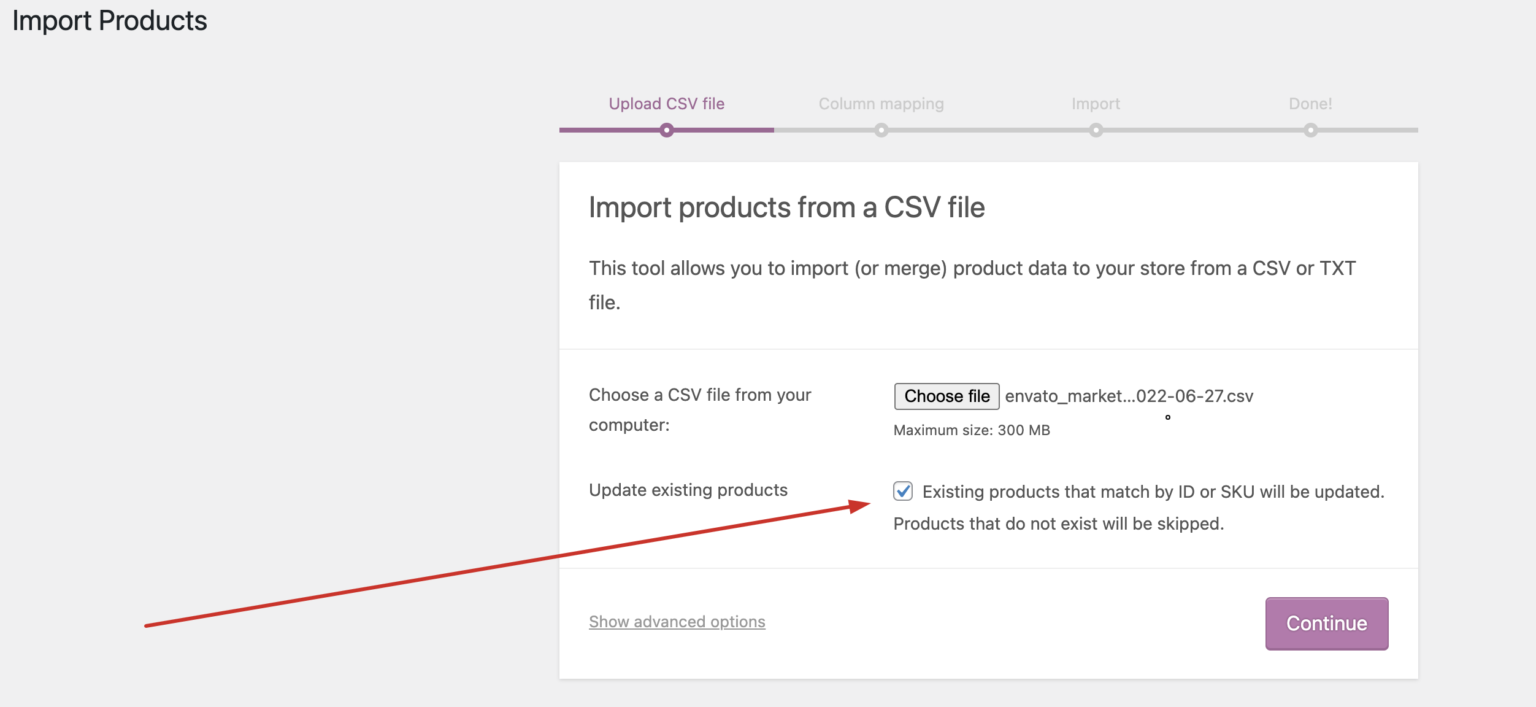This screenshot has width=1536, height=707.
Task: Click the Column mapping step marker dot
Action: click(x=881, y=129)
